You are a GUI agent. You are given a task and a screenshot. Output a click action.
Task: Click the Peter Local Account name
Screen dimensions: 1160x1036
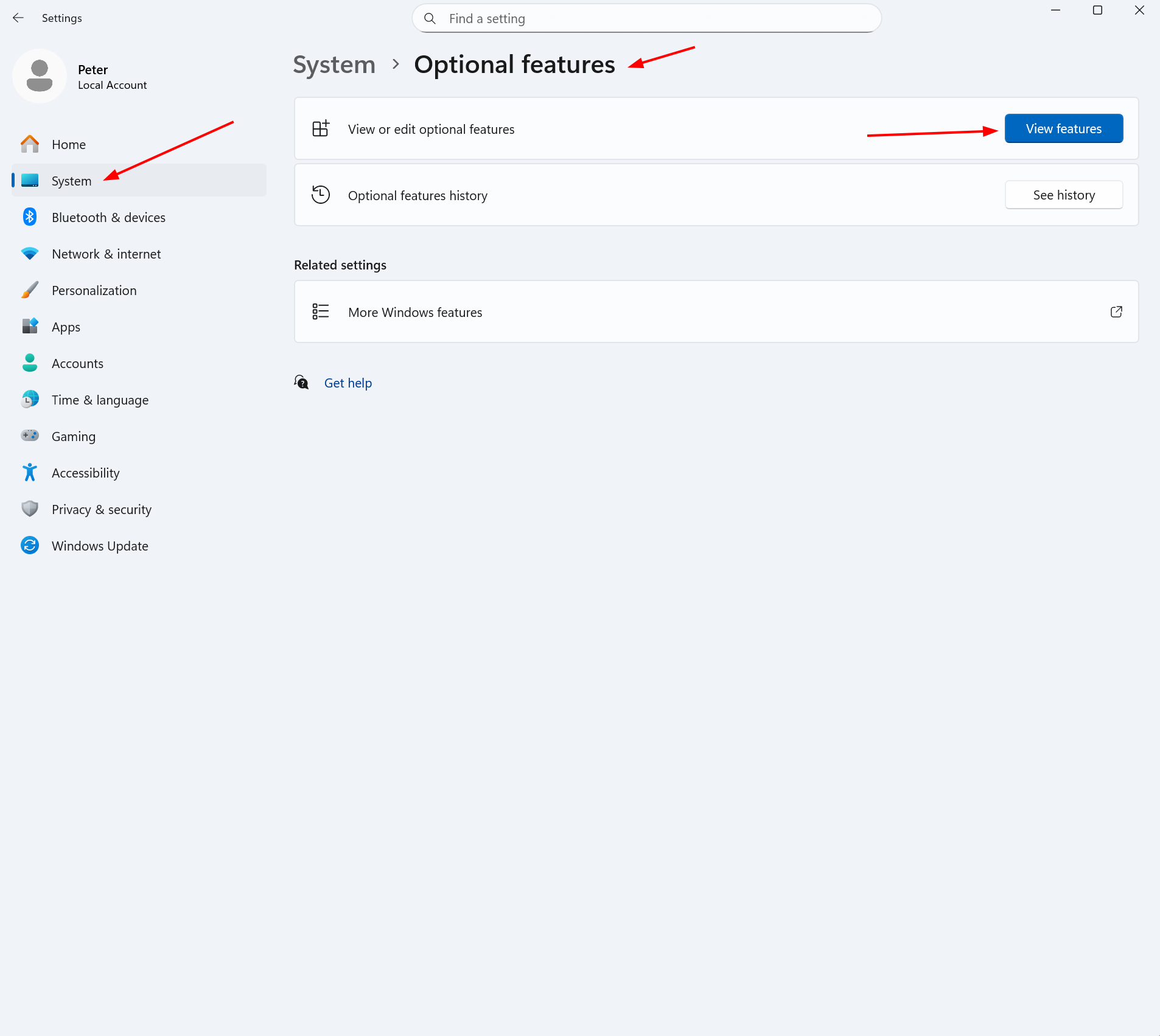113,77
